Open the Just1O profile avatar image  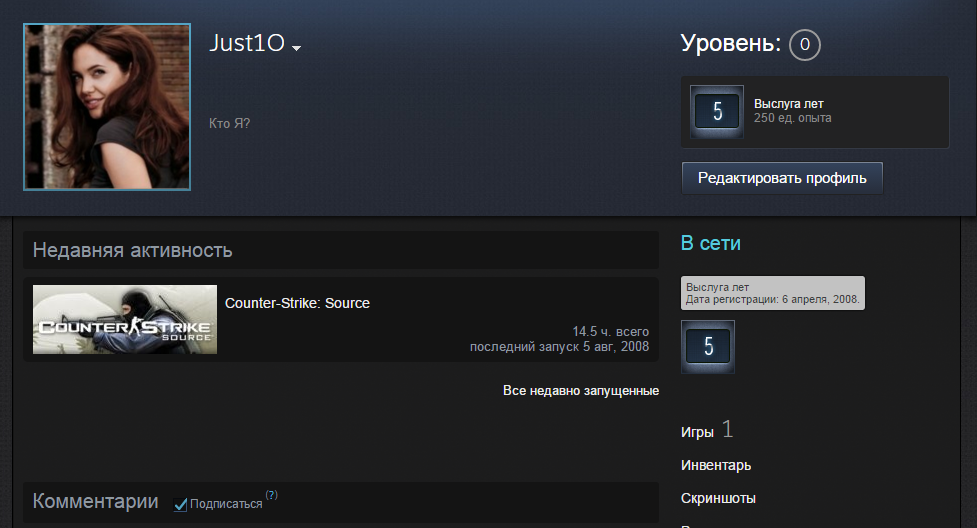pos(107,107)
